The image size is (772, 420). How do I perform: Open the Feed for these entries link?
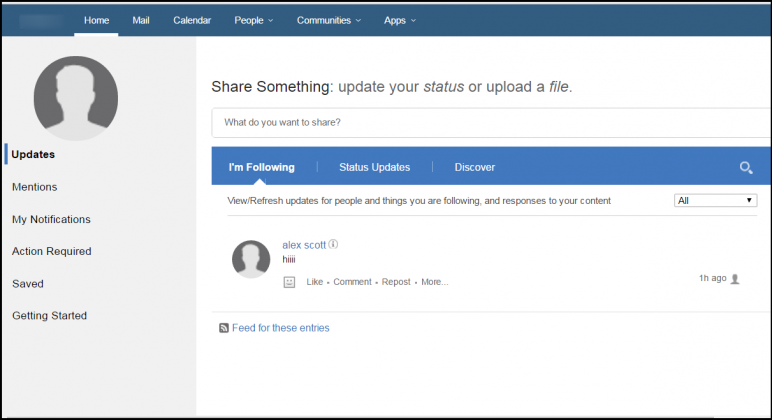point(280,328)
